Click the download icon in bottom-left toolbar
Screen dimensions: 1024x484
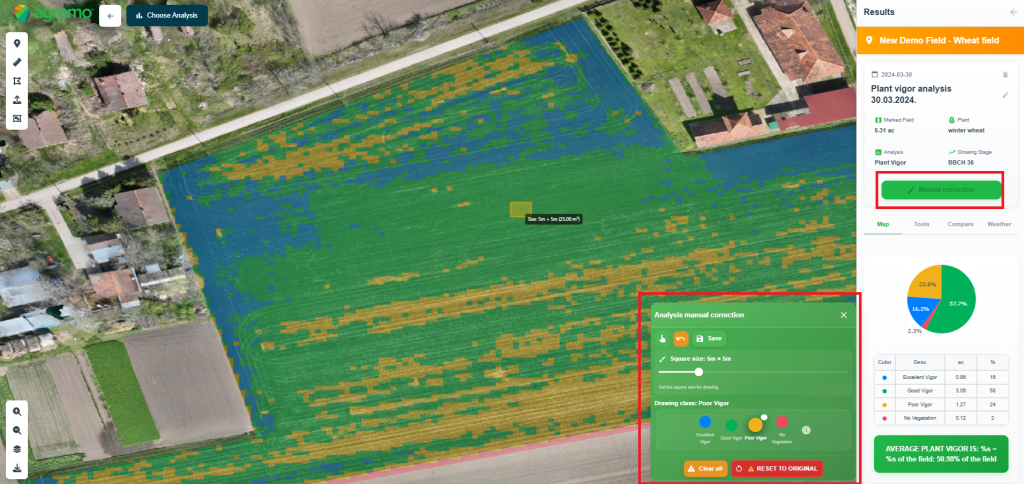17,468
